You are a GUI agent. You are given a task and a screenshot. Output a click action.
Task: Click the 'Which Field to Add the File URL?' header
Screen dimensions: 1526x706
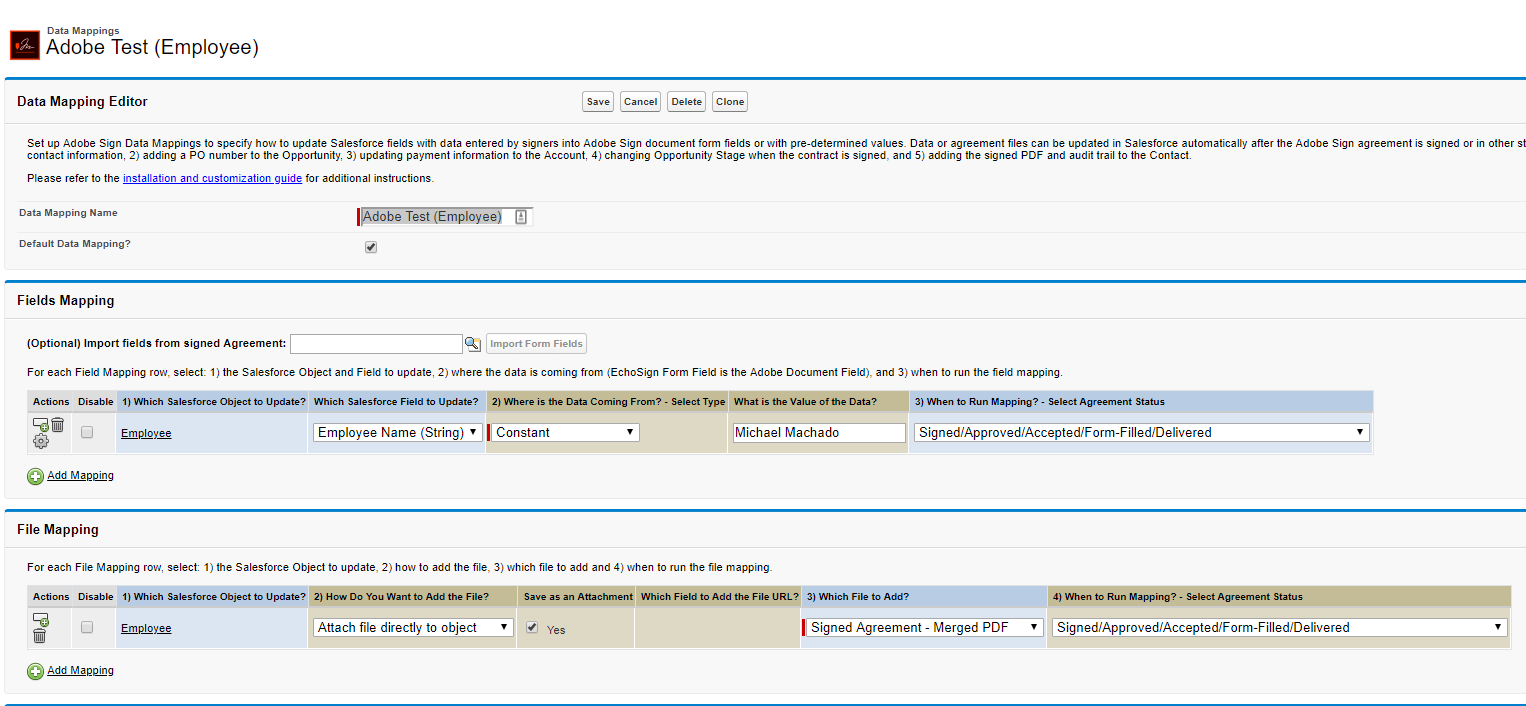tap(720, 597)
